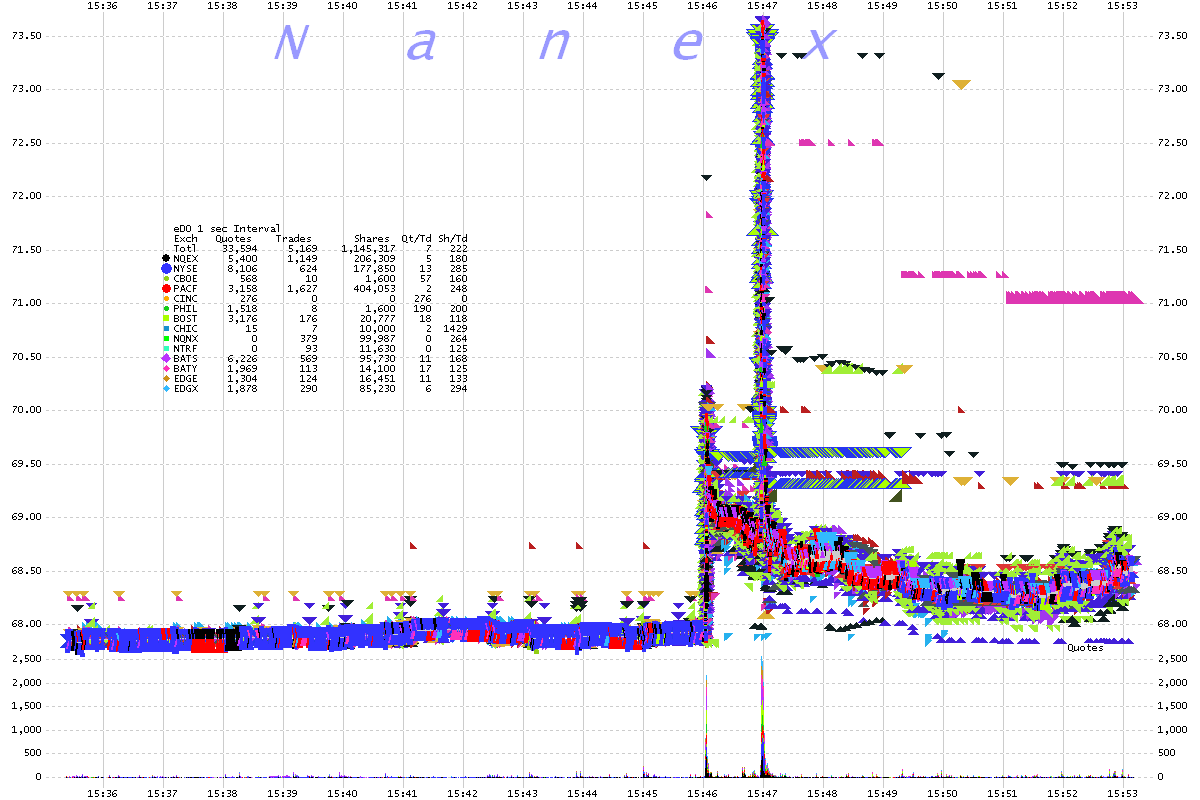Click the Trades column header in legend
Screen dimensions: 1200x800
[x=294, y=239]
